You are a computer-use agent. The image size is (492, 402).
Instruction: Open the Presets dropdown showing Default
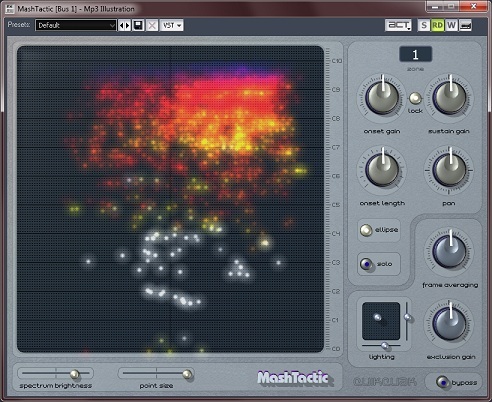pos(76,25)
